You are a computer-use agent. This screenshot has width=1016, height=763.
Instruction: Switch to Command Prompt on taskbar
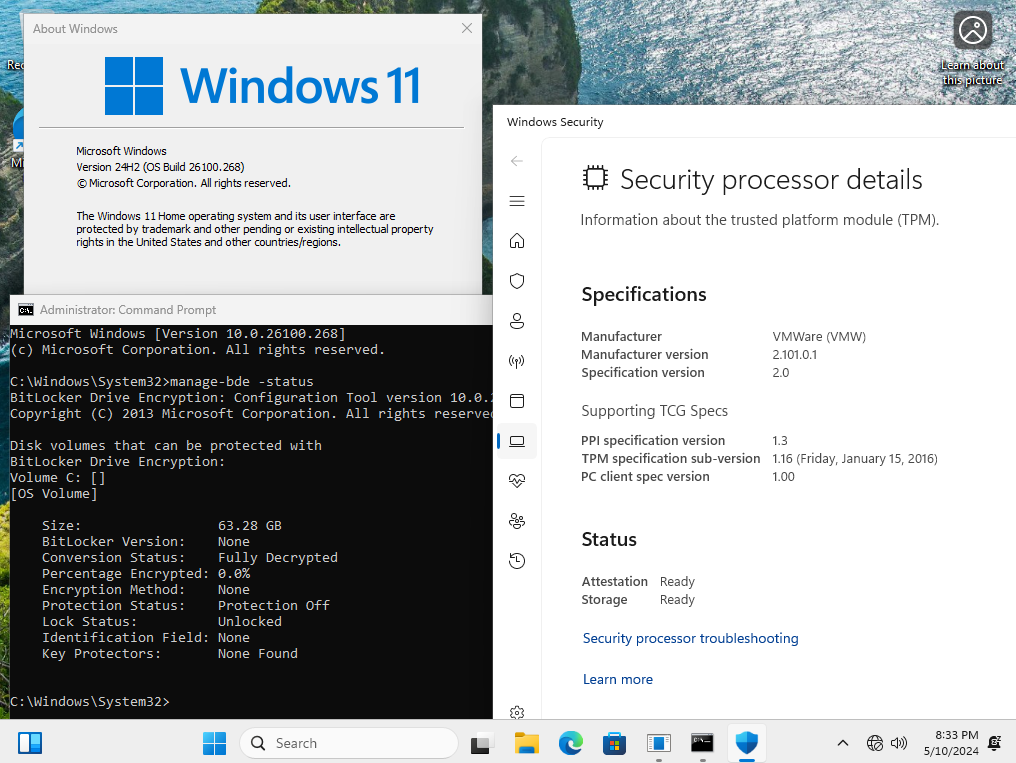[x=702, y=743]
